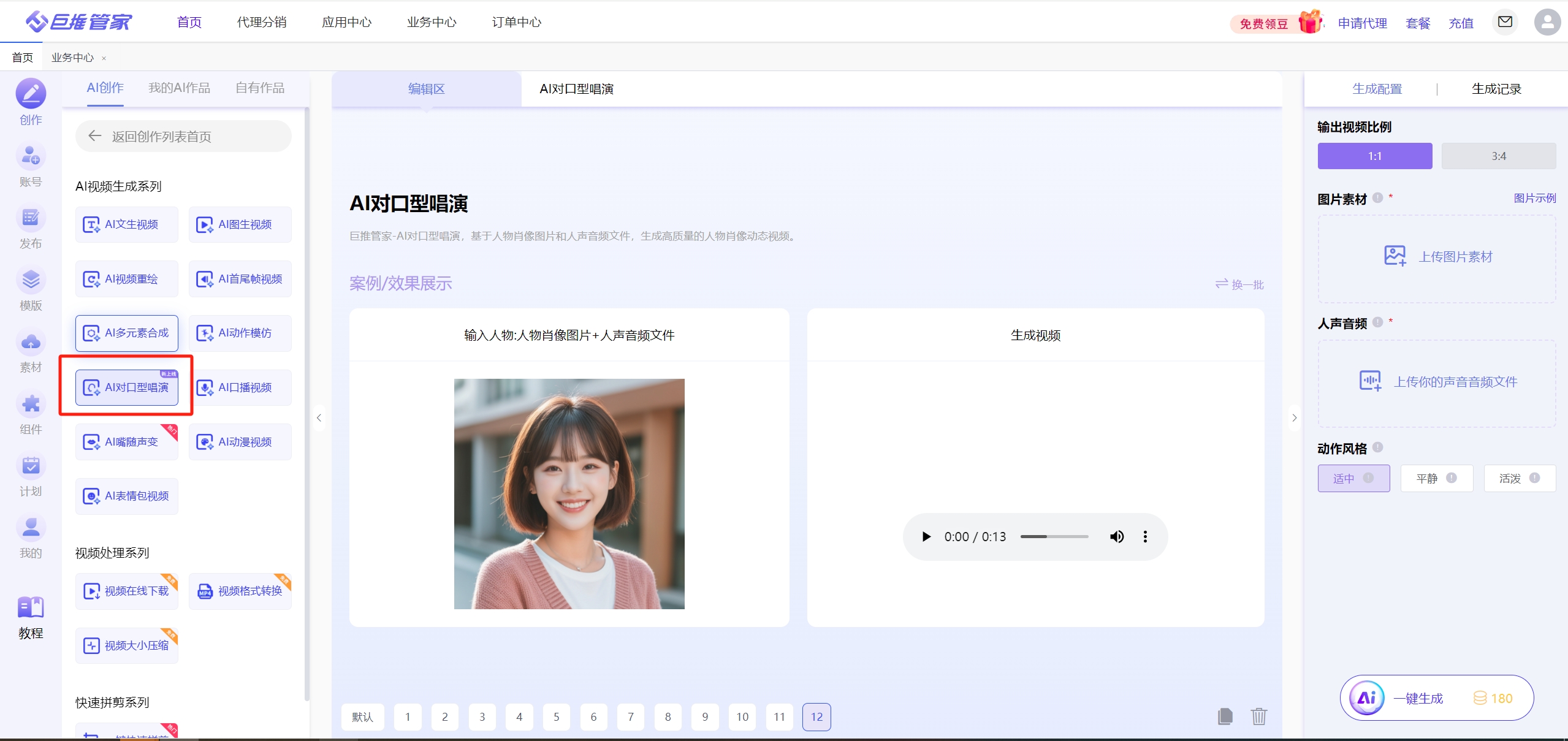Collapse the right configuration panel with its chevron

pos(1294,418)
